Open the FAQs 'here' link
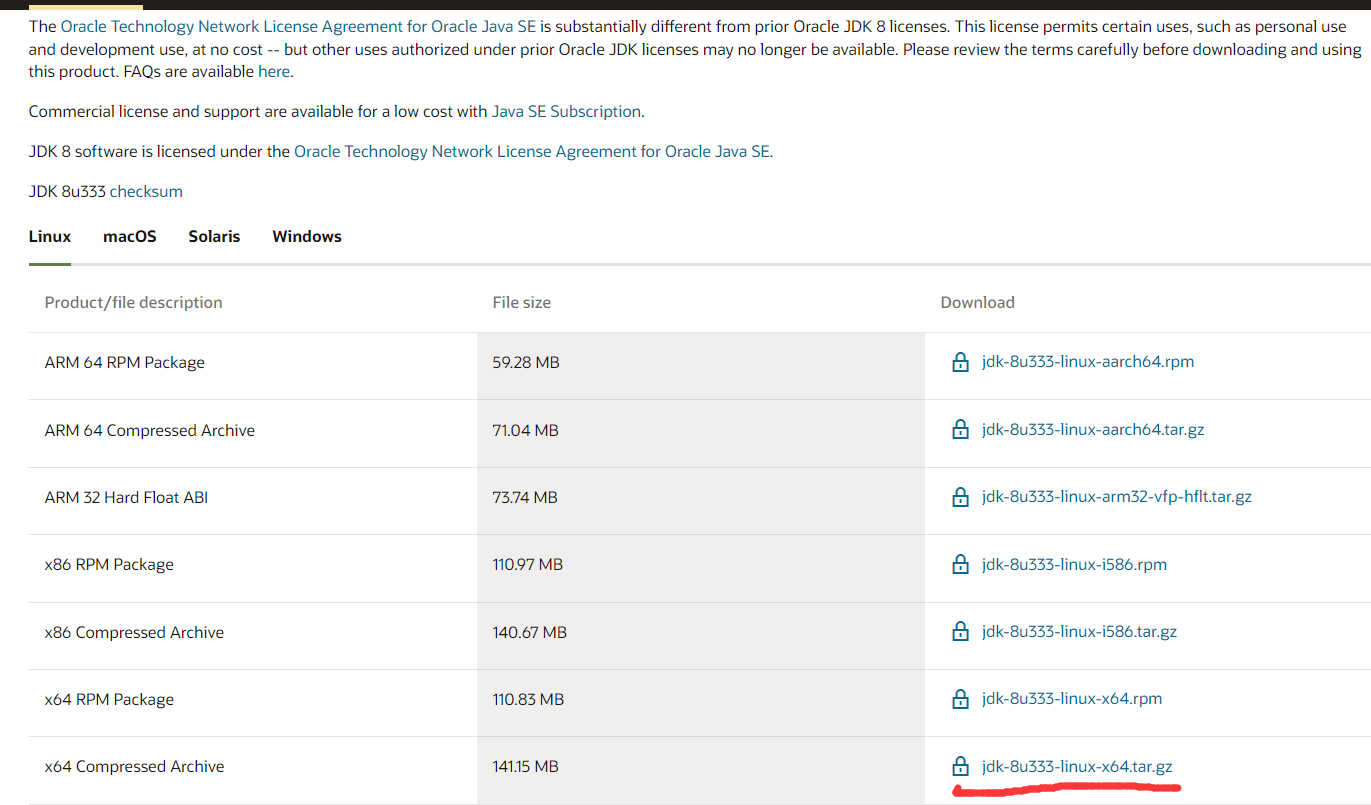The image size is (1371, 805). pyautogui.click(x=274, y=71)
